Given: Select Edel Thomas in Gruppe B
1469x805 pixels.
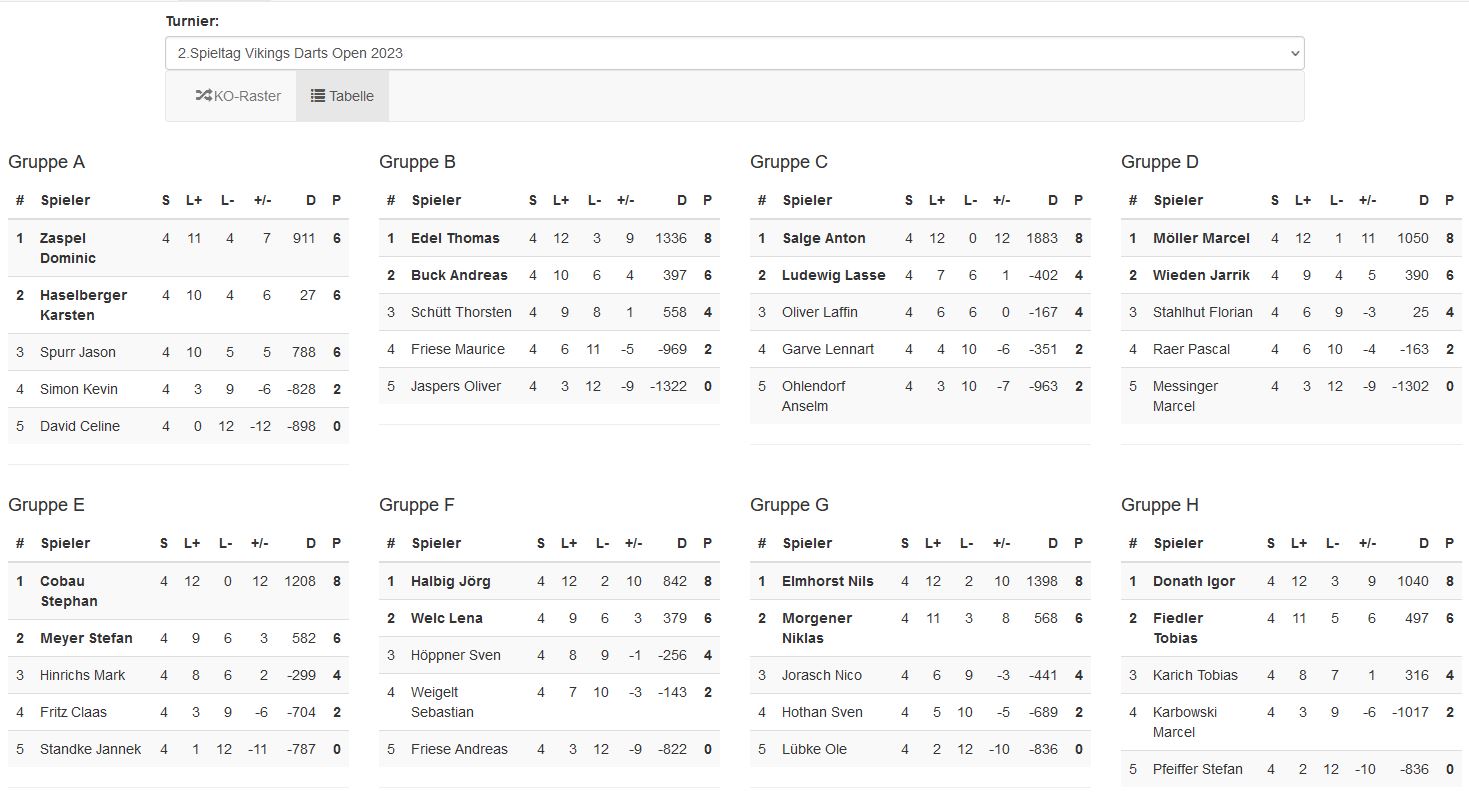Looking at the screenshot, I should coord(455,238).
